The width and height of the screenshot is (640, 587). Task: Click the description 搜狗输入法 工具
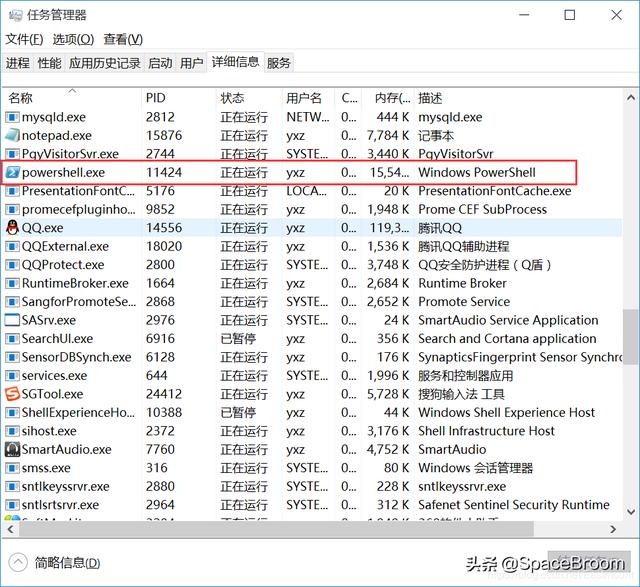pyautogui.click(x=461, y=394)
